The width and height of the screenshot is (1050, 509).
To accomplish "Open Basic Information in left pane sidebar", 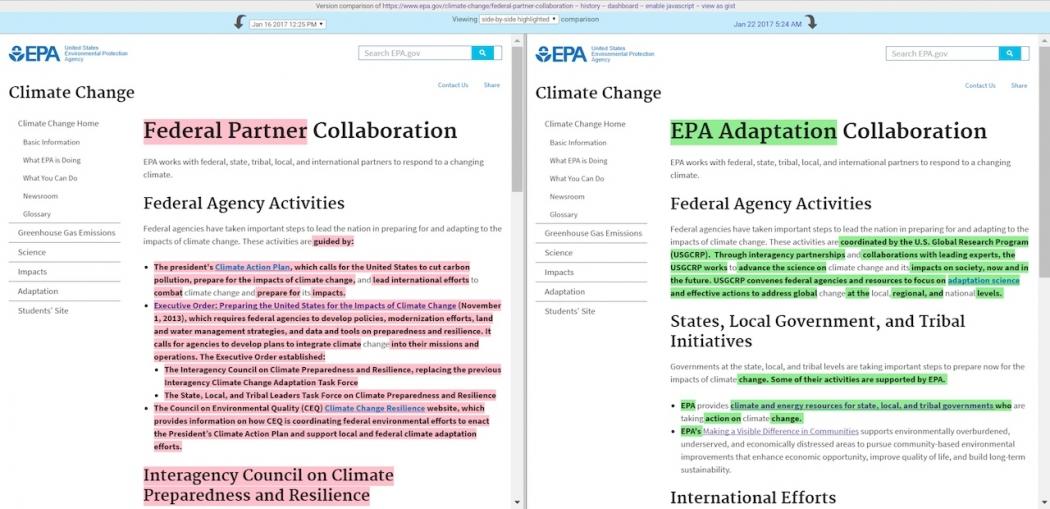I will 51,142.
